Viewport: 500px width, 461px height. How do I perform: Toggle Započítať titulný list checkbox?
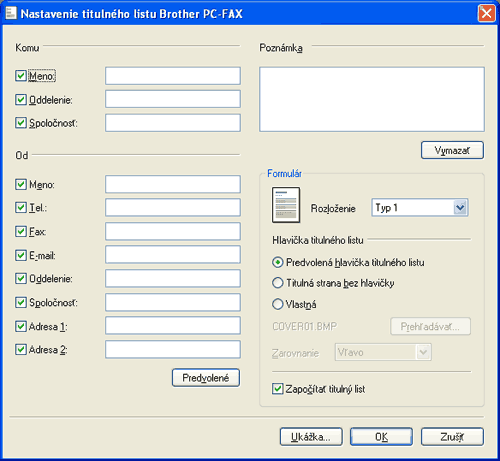pyautogui.click(x=277, y=389)
